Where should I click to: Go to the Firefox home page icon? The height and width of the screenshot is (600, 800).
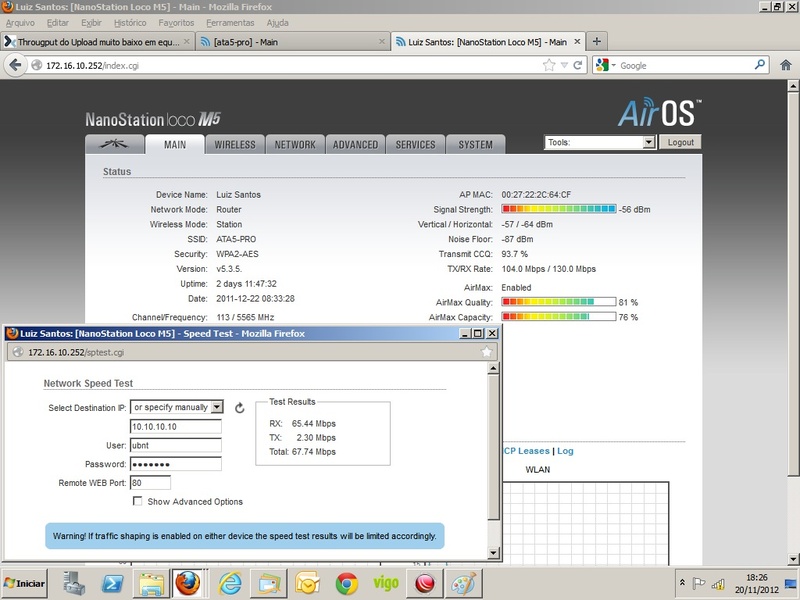tap(786, 65)
